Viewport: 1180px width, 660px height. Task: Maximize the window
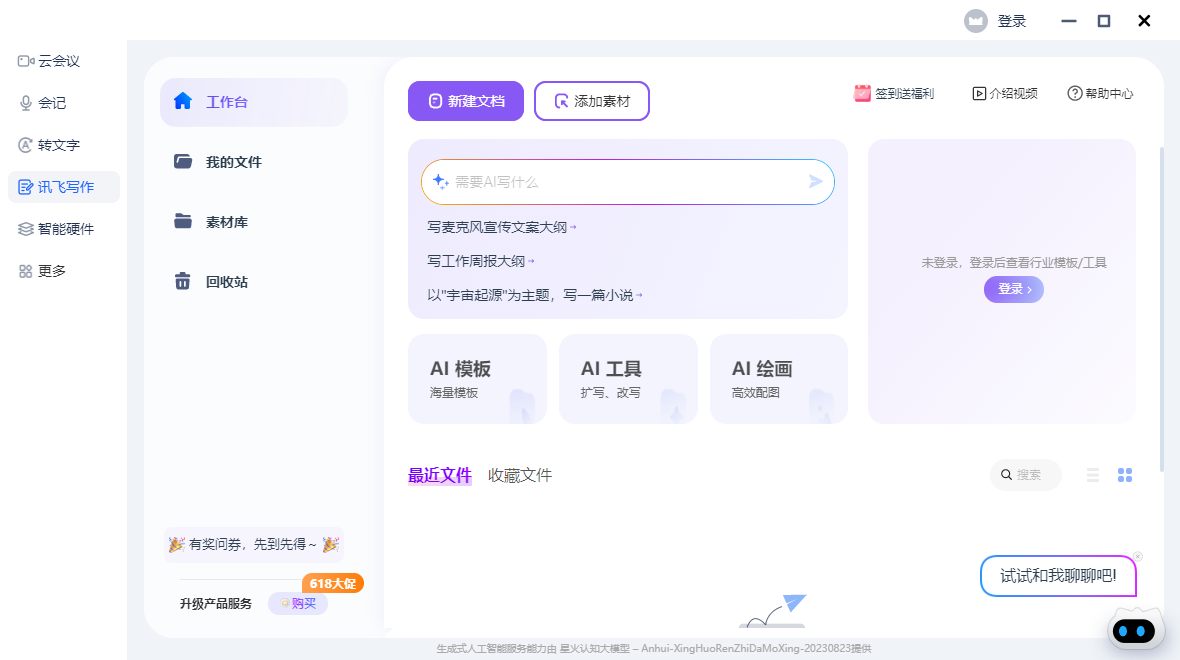1104,21
